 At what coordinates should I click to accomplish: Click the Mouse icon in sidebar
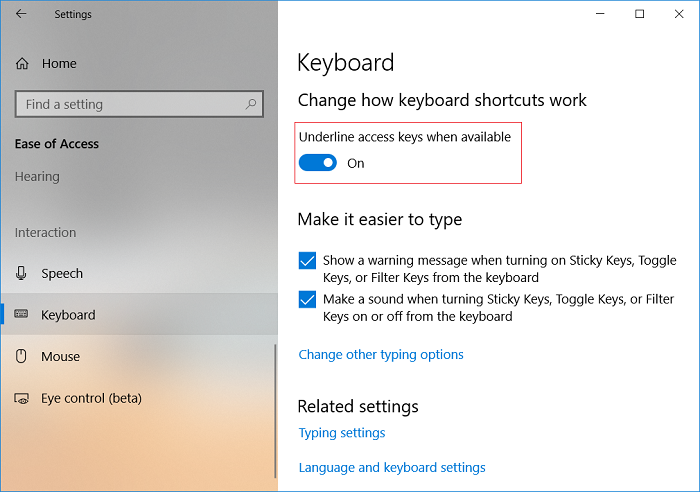click(22, 356)
